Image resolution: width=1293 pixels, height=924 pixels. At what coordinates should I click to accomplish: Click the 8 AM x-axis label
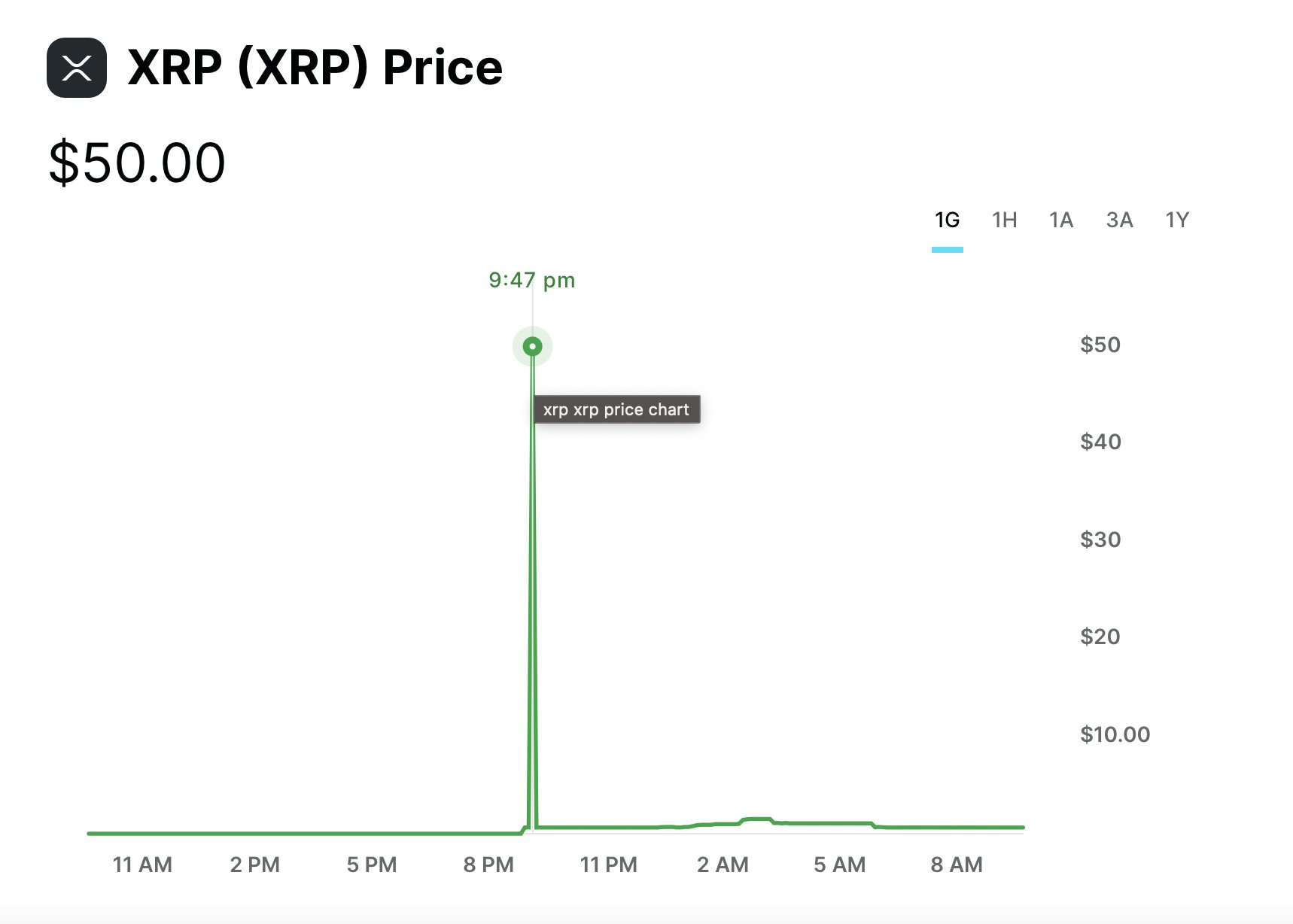coord(957,865)
